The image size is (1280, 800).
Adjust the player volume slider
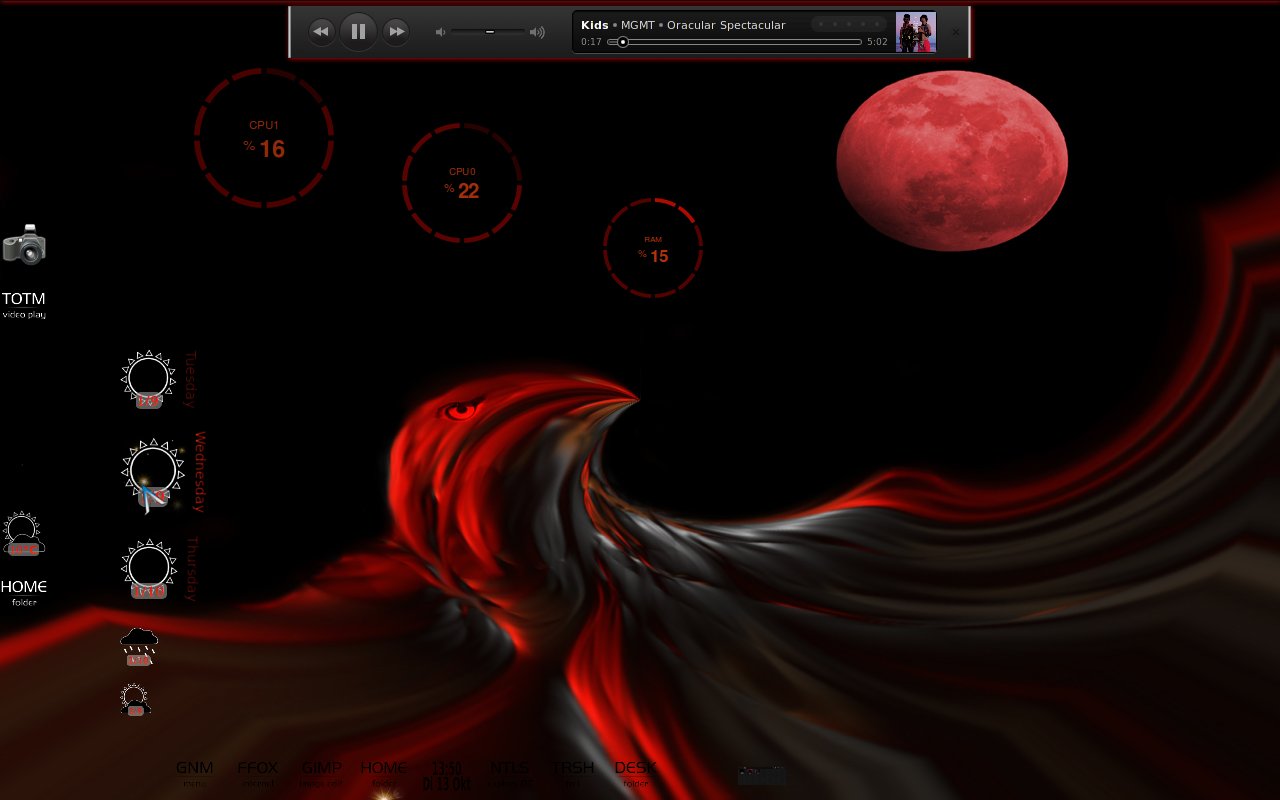(488, 32)
